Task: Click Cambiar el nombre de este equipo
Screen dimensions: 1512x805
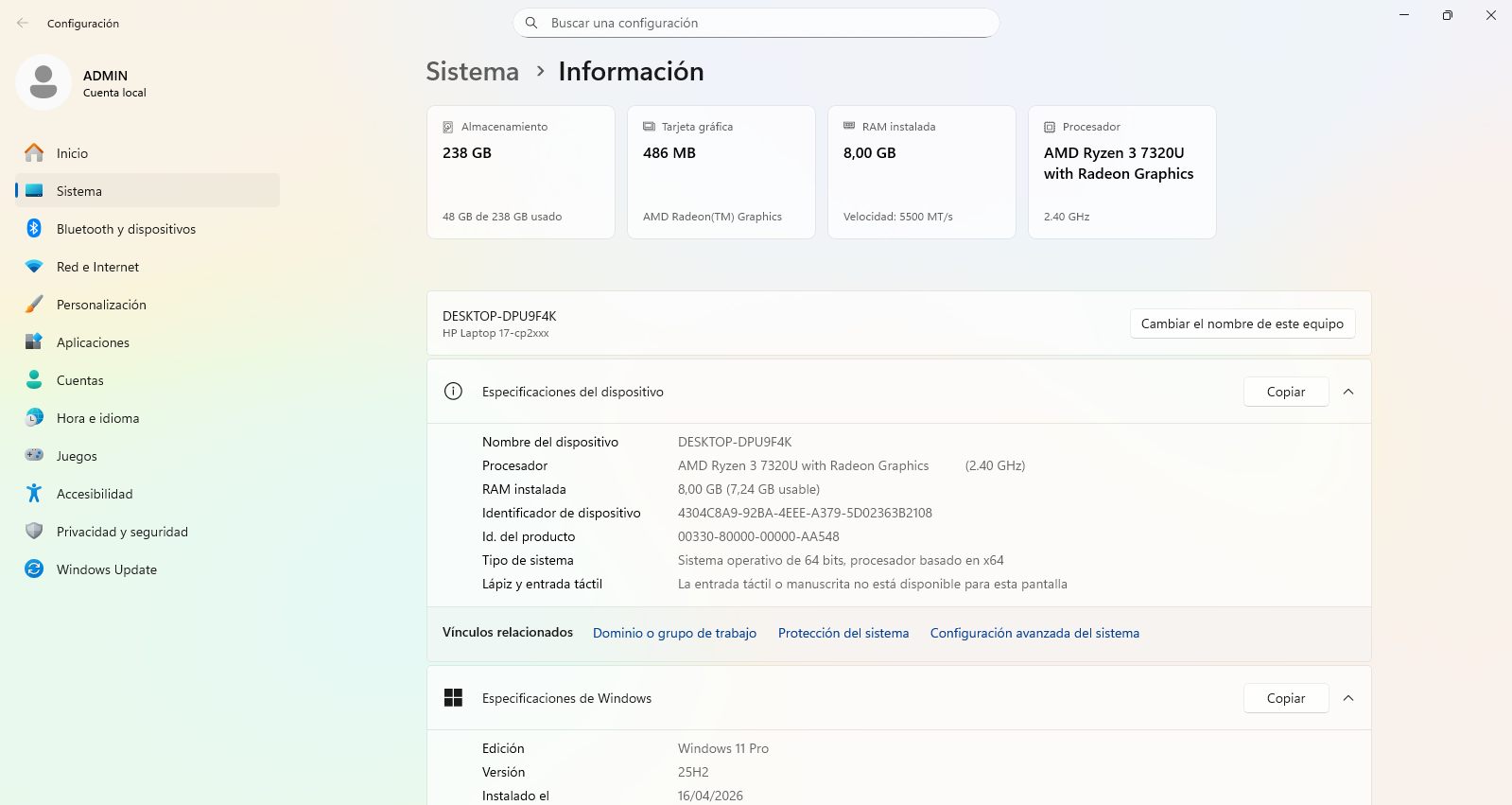Action: tap(1243, 324)
